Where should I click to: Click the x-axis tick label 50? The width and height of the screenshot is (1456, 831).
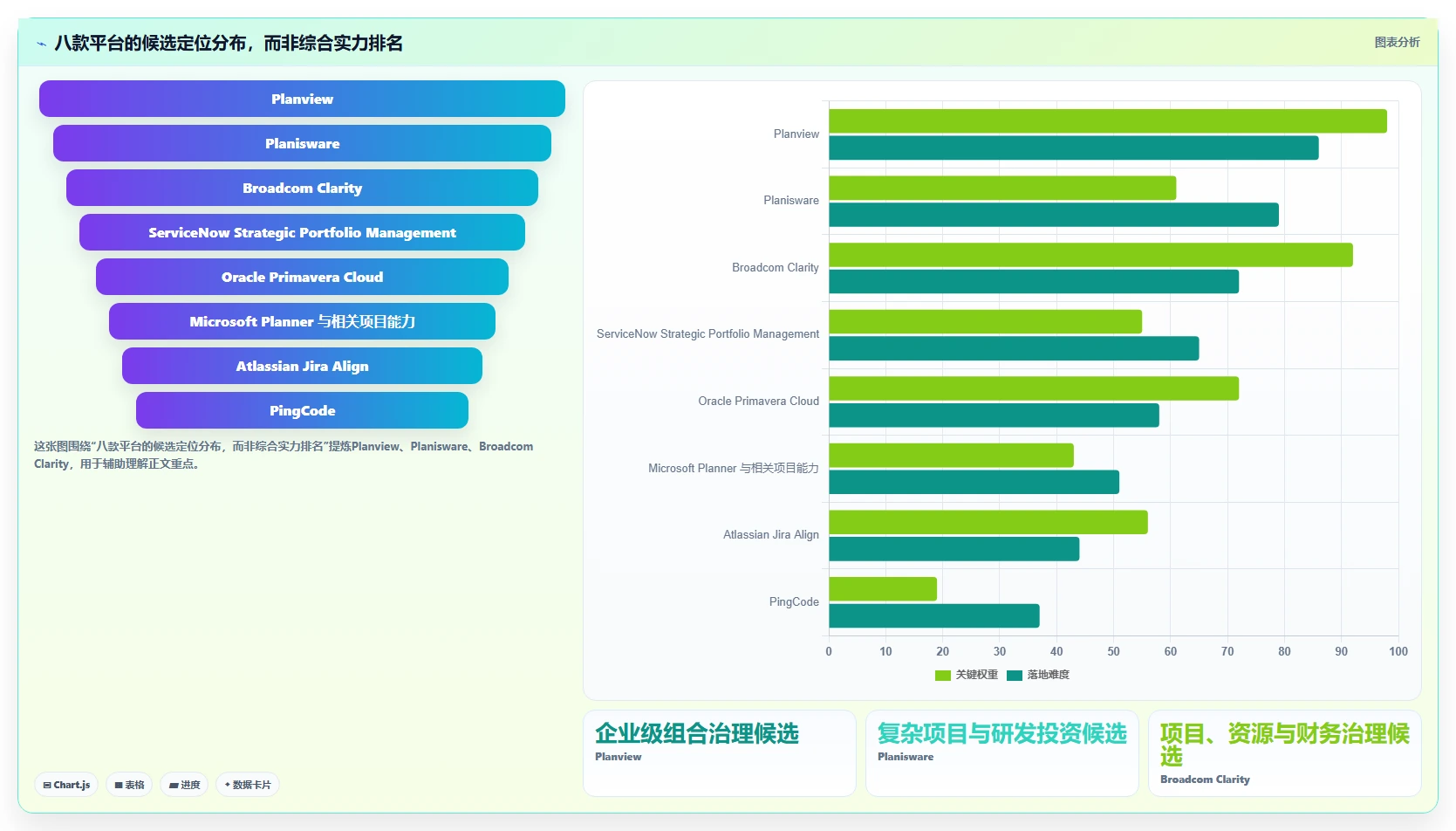pos(1113,651)
